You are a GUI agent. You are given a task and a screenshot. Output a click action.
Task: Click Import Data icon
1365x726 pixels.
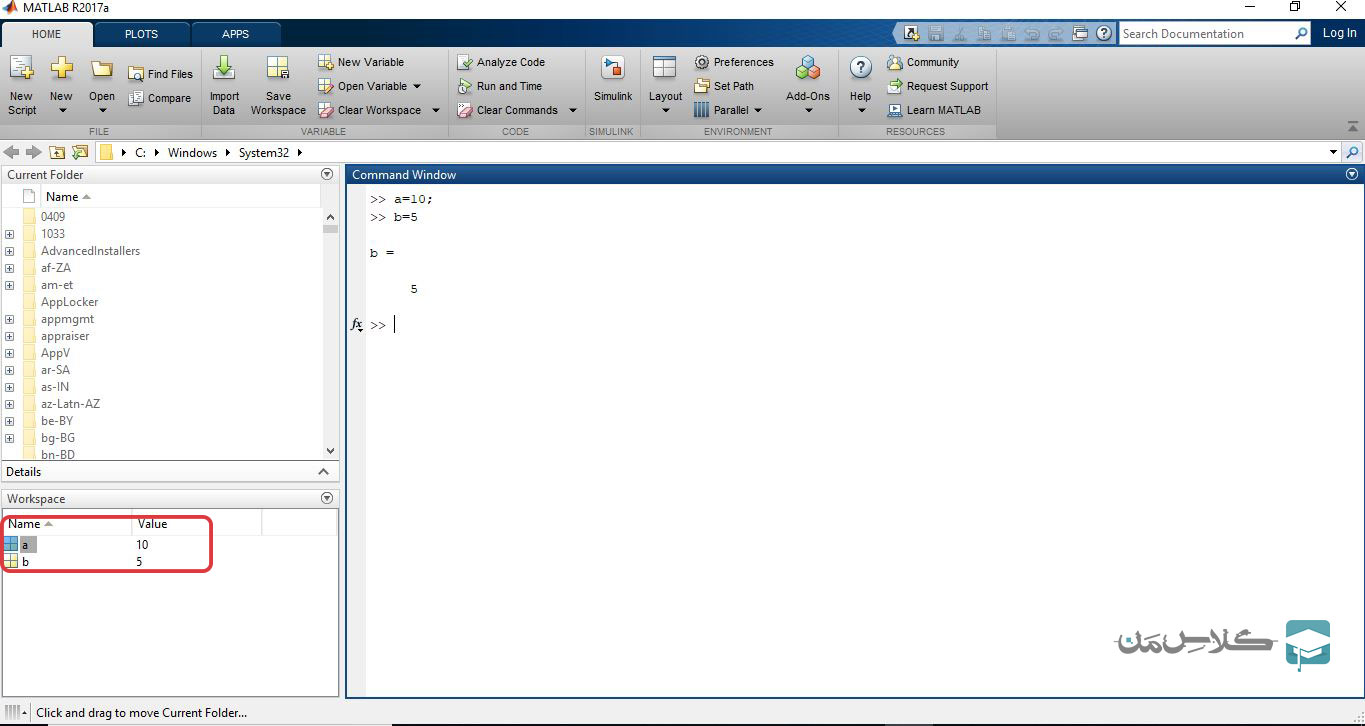(224, 68)
